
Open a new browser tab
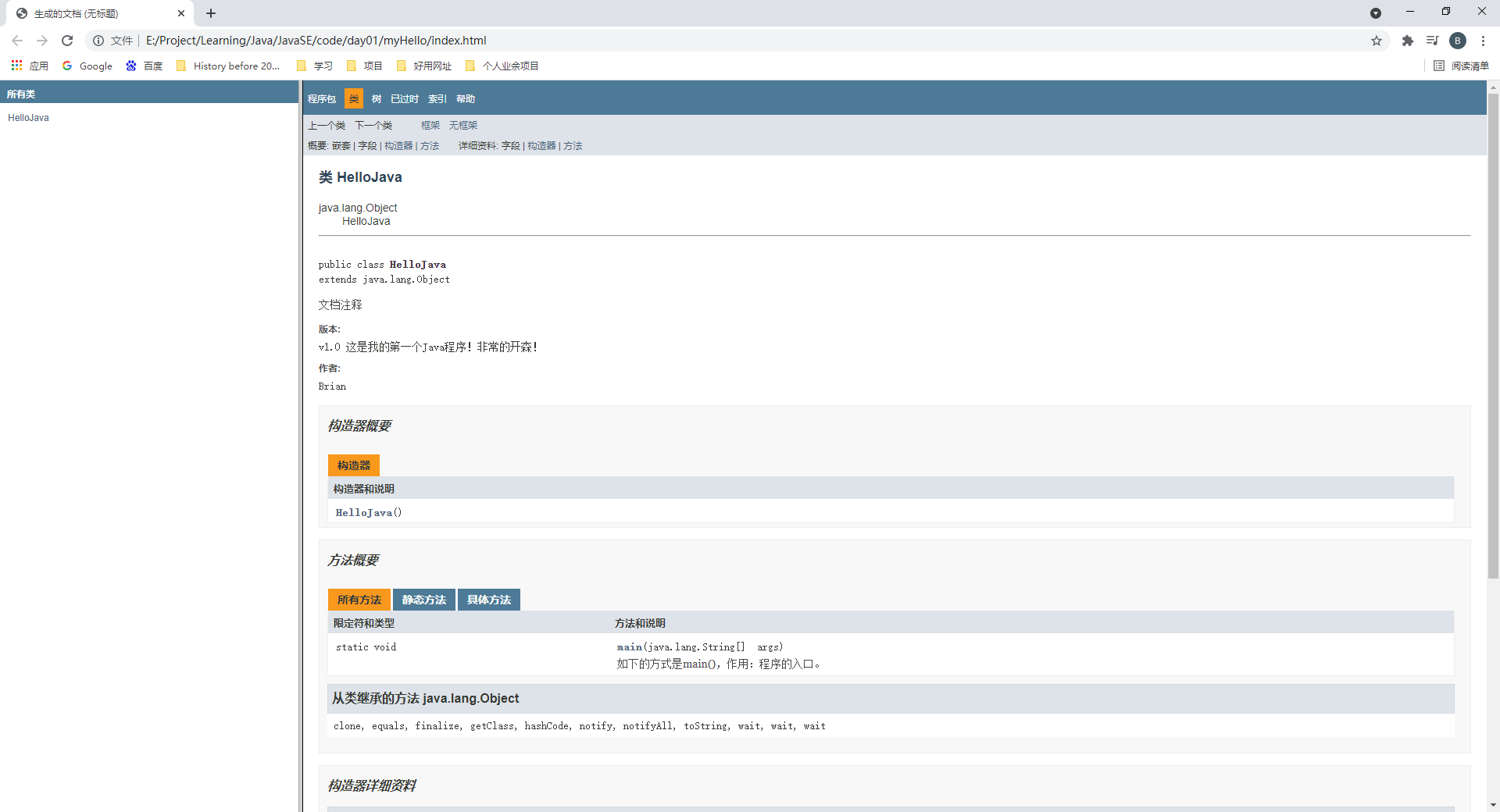(x=211, y=13)
